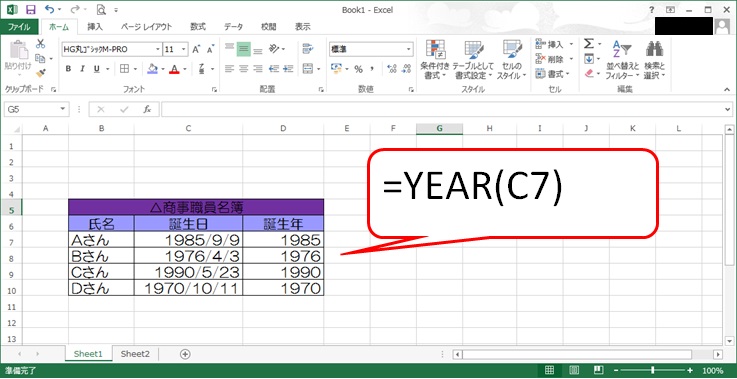Increase font size with larger A icon
The image size is (737, 379).
click(196, 49)
